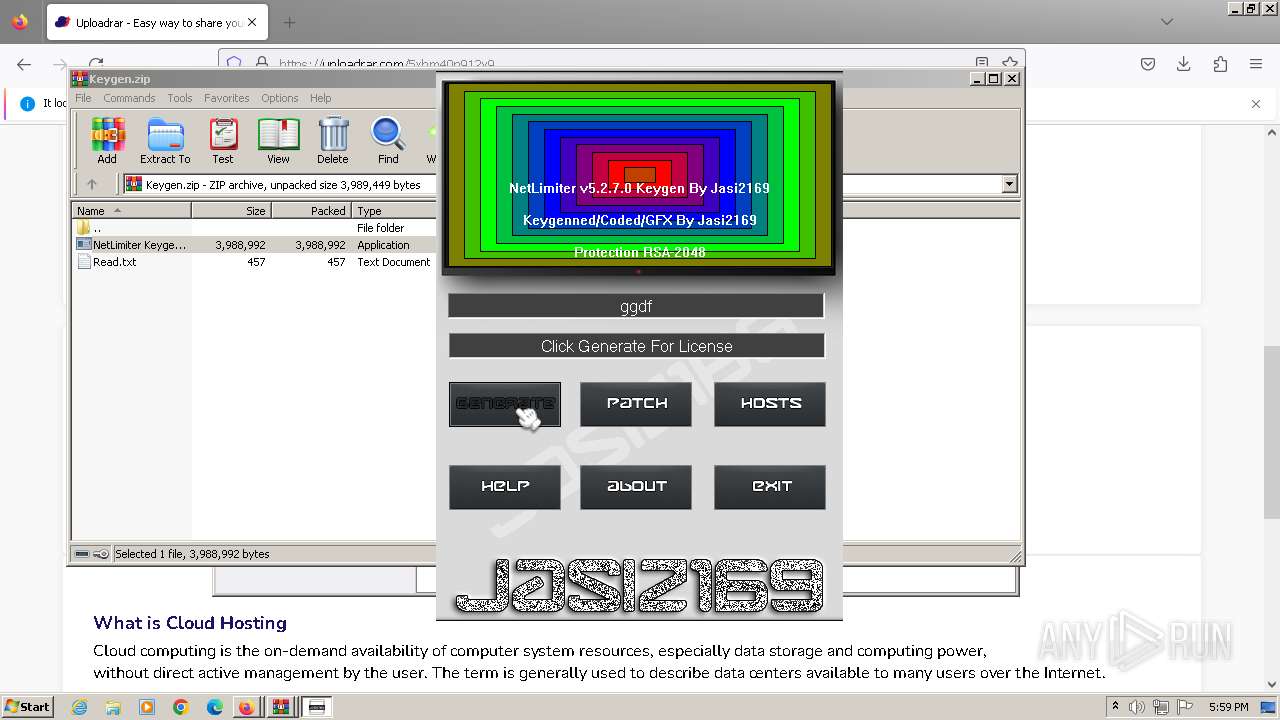
Task: Switch to keygen via taskbar icon
Action: pos(317,707)
